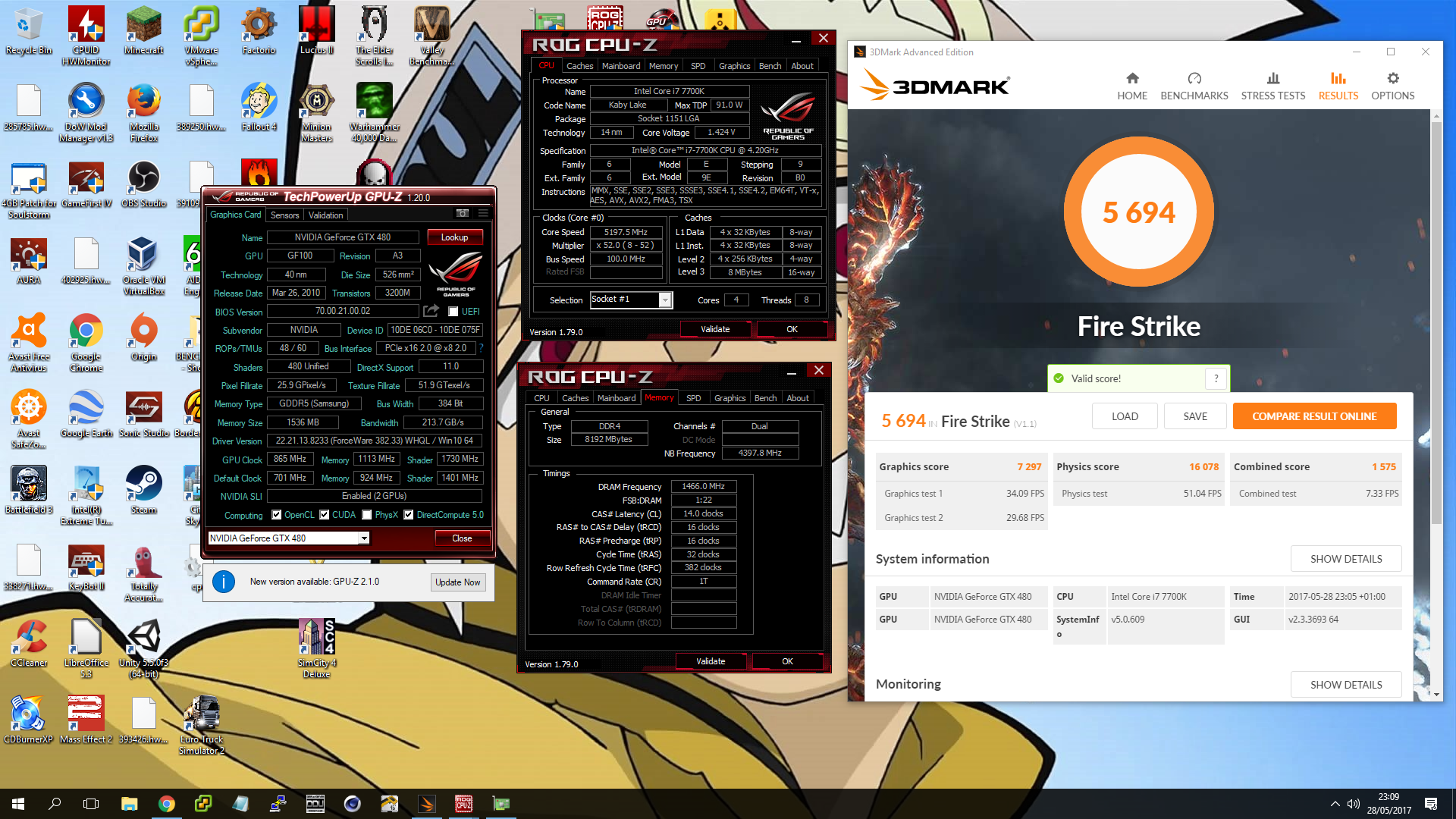This screenshot has height=819, width=1456.
Task: Open File Explorer from taskbar
Action: coord(129,804)
